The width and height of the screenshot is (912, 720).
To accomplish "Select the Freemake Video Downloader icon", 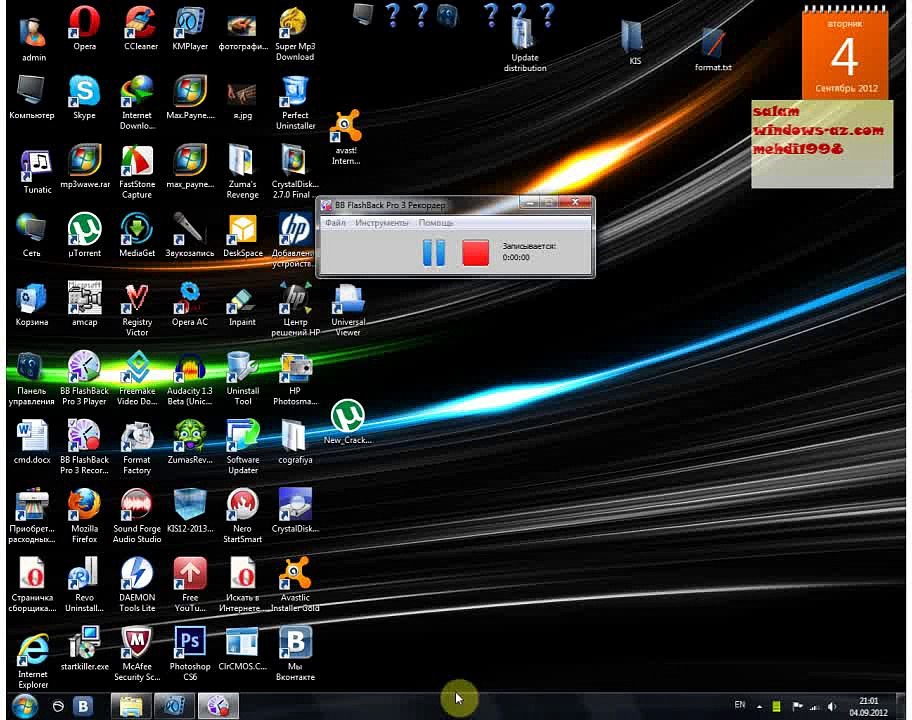I will (137, 378).
